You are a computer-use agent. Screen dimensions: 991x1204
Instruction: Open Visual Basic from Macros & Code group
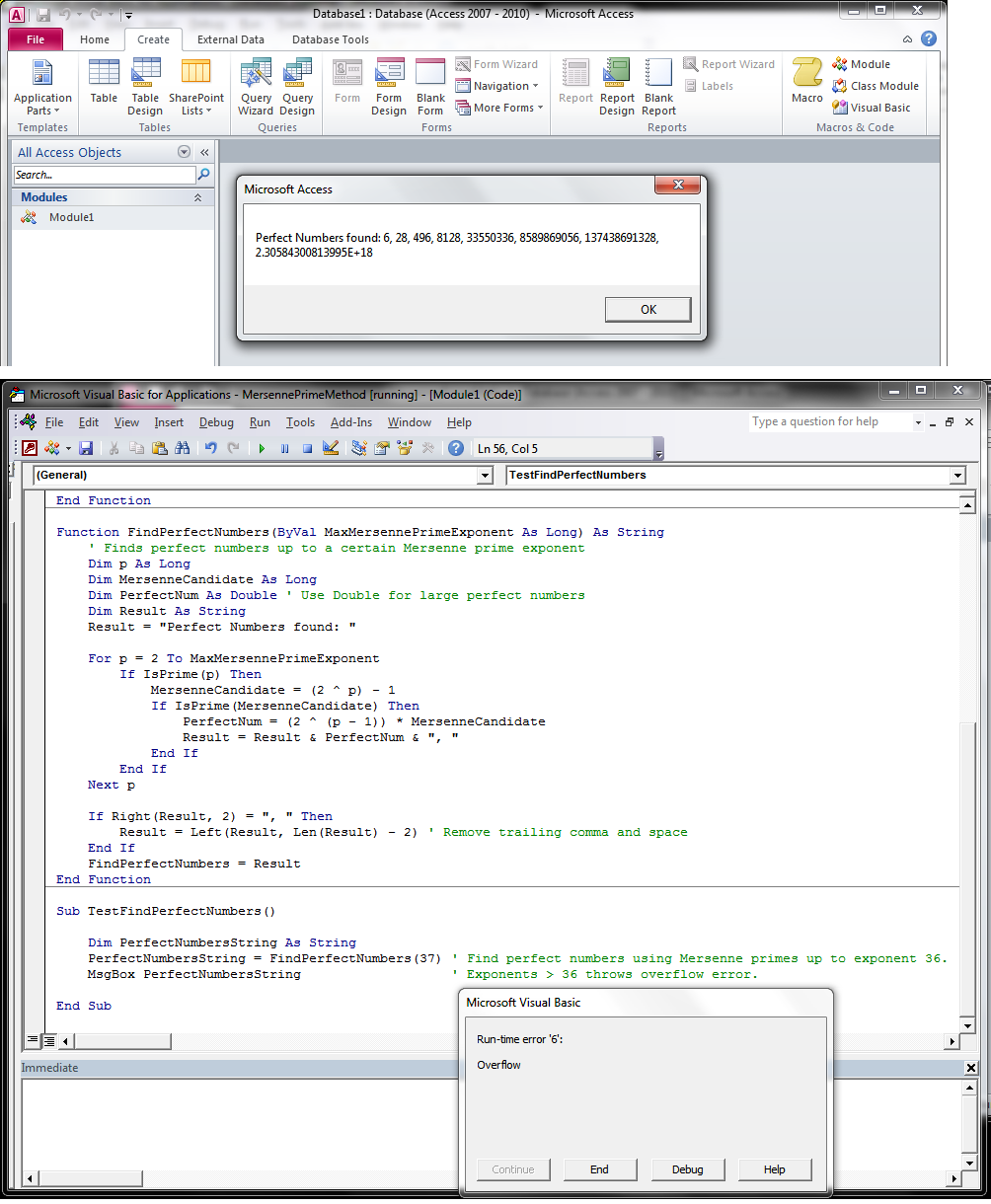(872, 108)
